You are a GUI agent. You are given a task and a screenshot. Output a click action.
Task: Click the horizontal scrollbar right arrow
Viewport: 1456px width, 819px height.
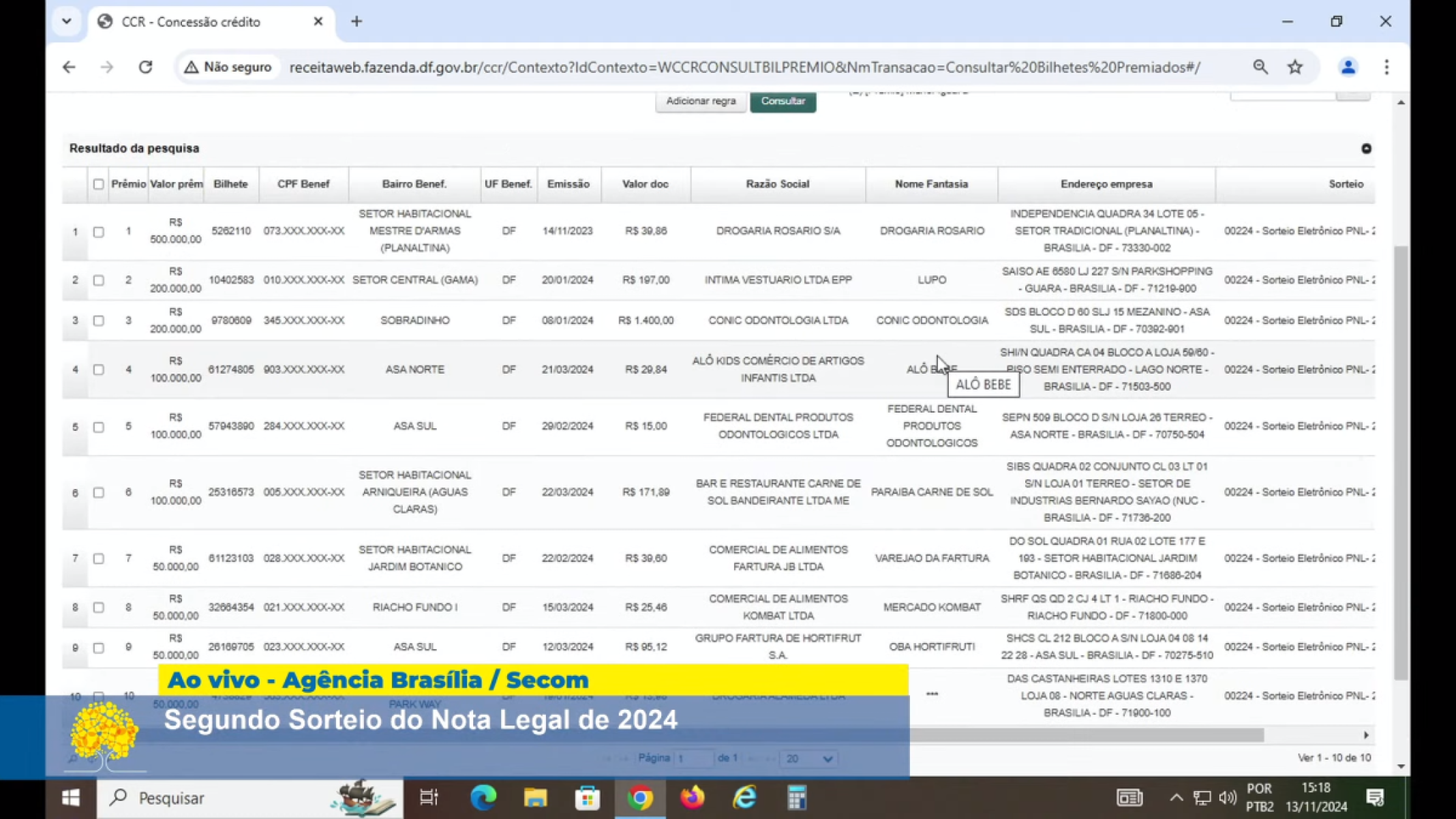(1366, 735)
